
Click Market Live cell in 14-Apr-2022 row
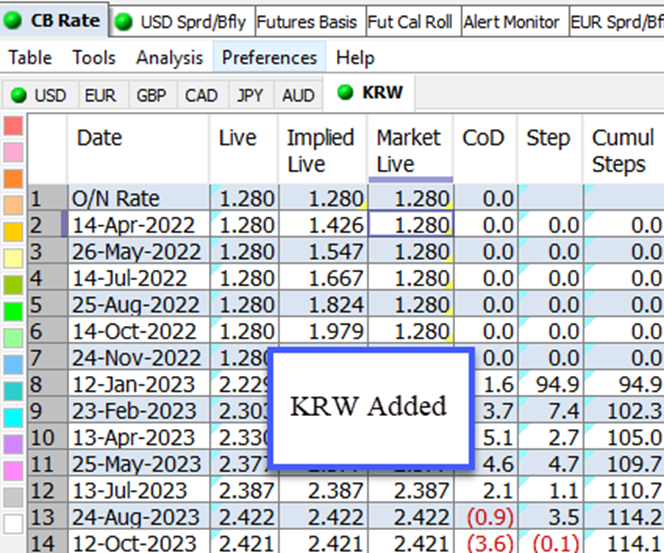(411, 225)
